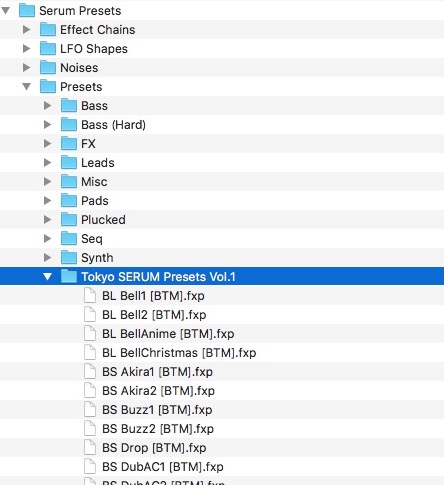Click the BL BellChristmas file icon
444x485 pixels.
pos(90,353)
